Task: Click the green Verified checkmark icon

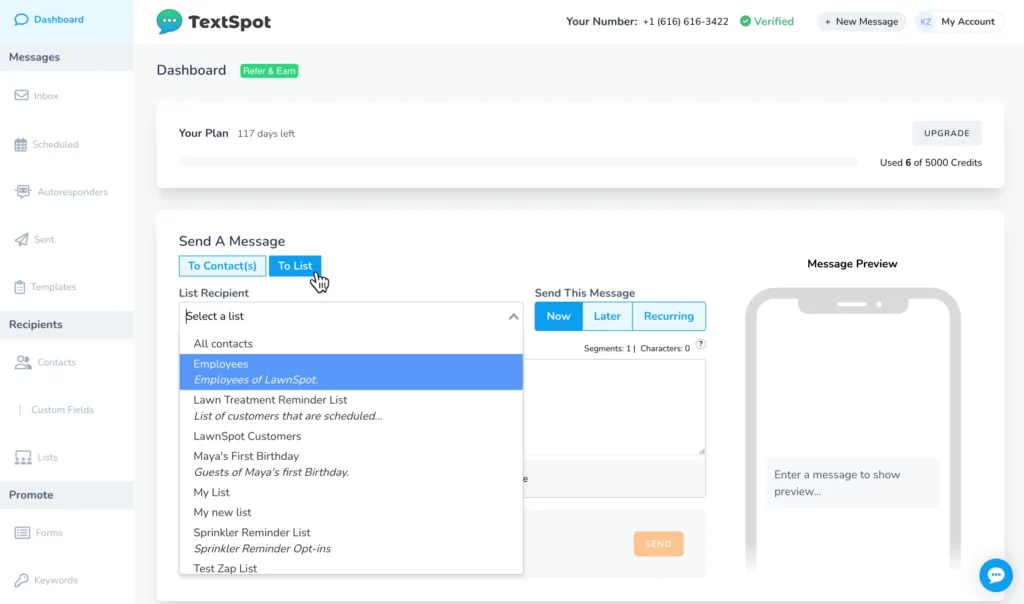Action: coord(745,22)
